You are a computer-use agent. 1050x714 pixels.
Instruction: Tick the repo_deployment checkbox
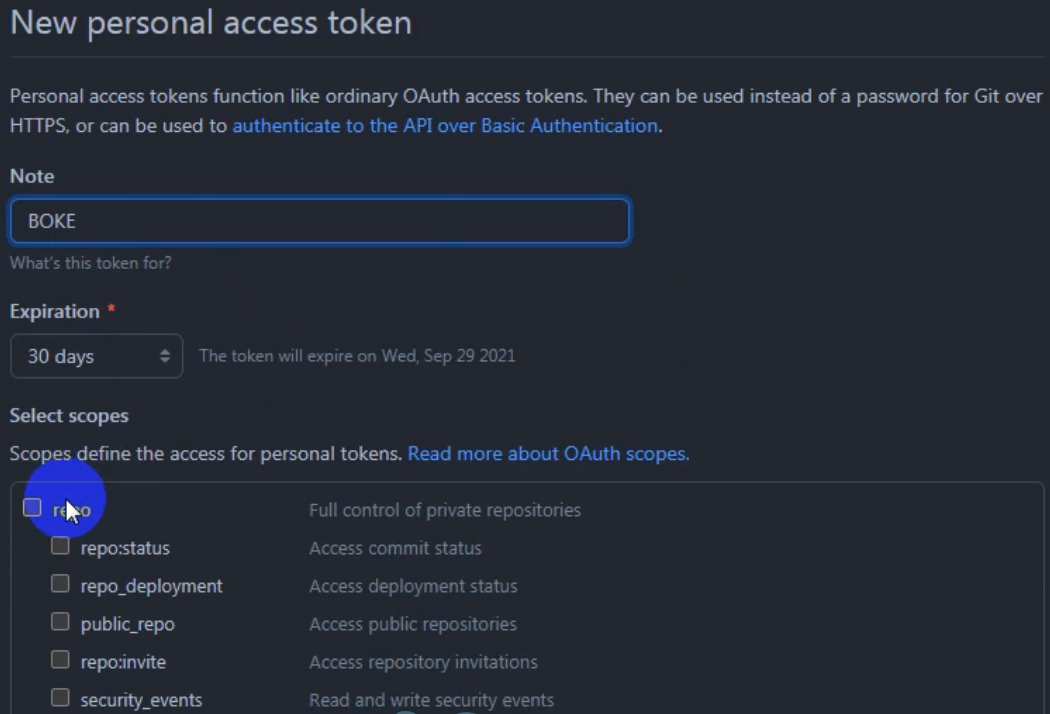(60, 584)
